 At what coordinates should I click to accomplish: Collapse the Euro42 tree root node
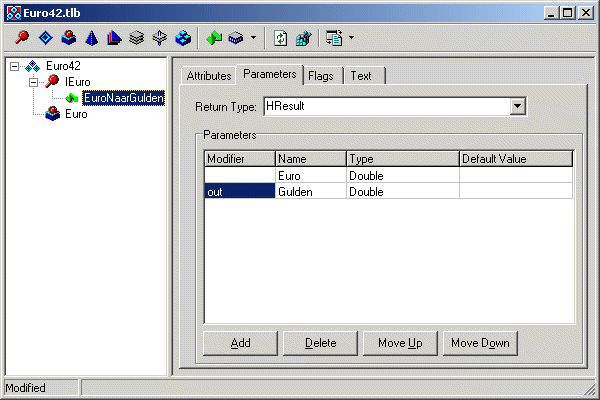(14, 66)
